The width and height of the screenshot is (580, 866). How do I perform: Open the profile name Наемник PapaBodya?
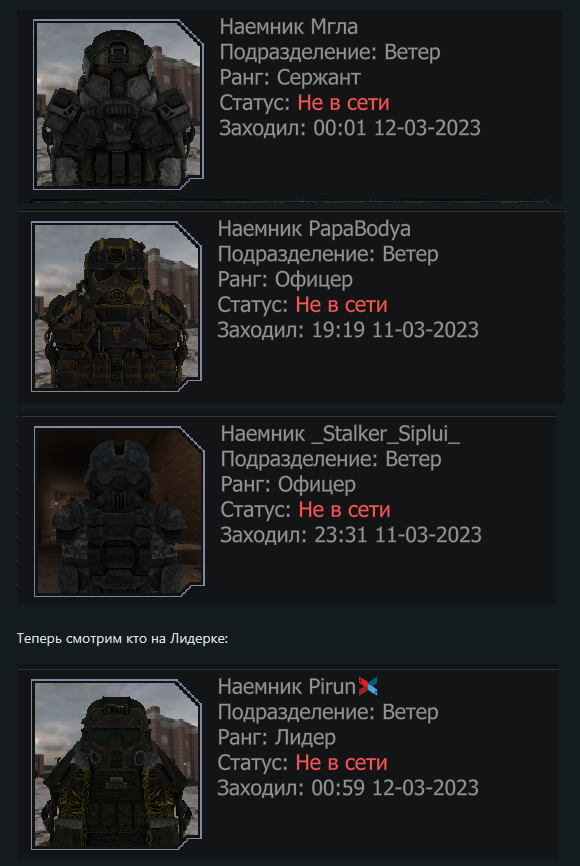click(314, 229)
